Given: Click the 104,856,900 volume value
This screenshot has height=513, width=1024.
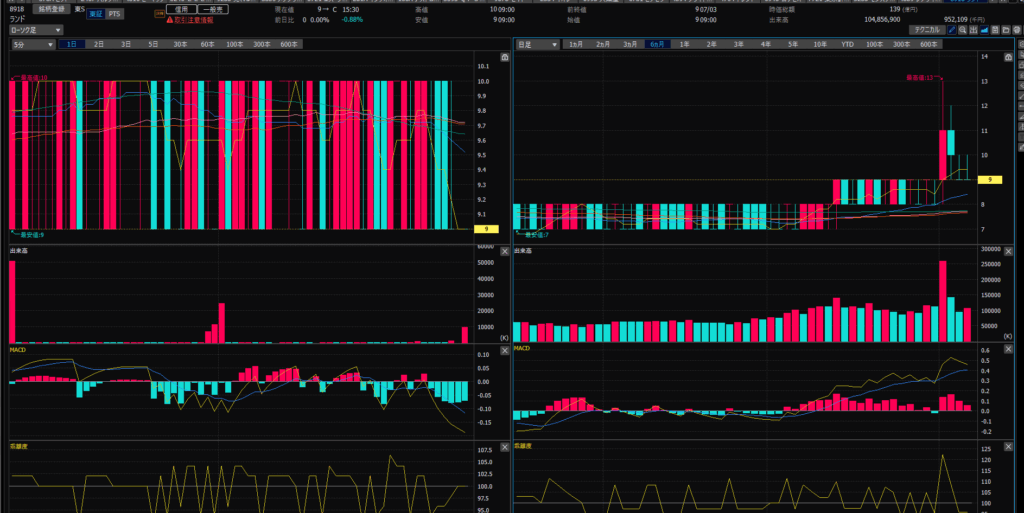Looking at the screenshot, I should pyautogui.click(x=882, y=20).
